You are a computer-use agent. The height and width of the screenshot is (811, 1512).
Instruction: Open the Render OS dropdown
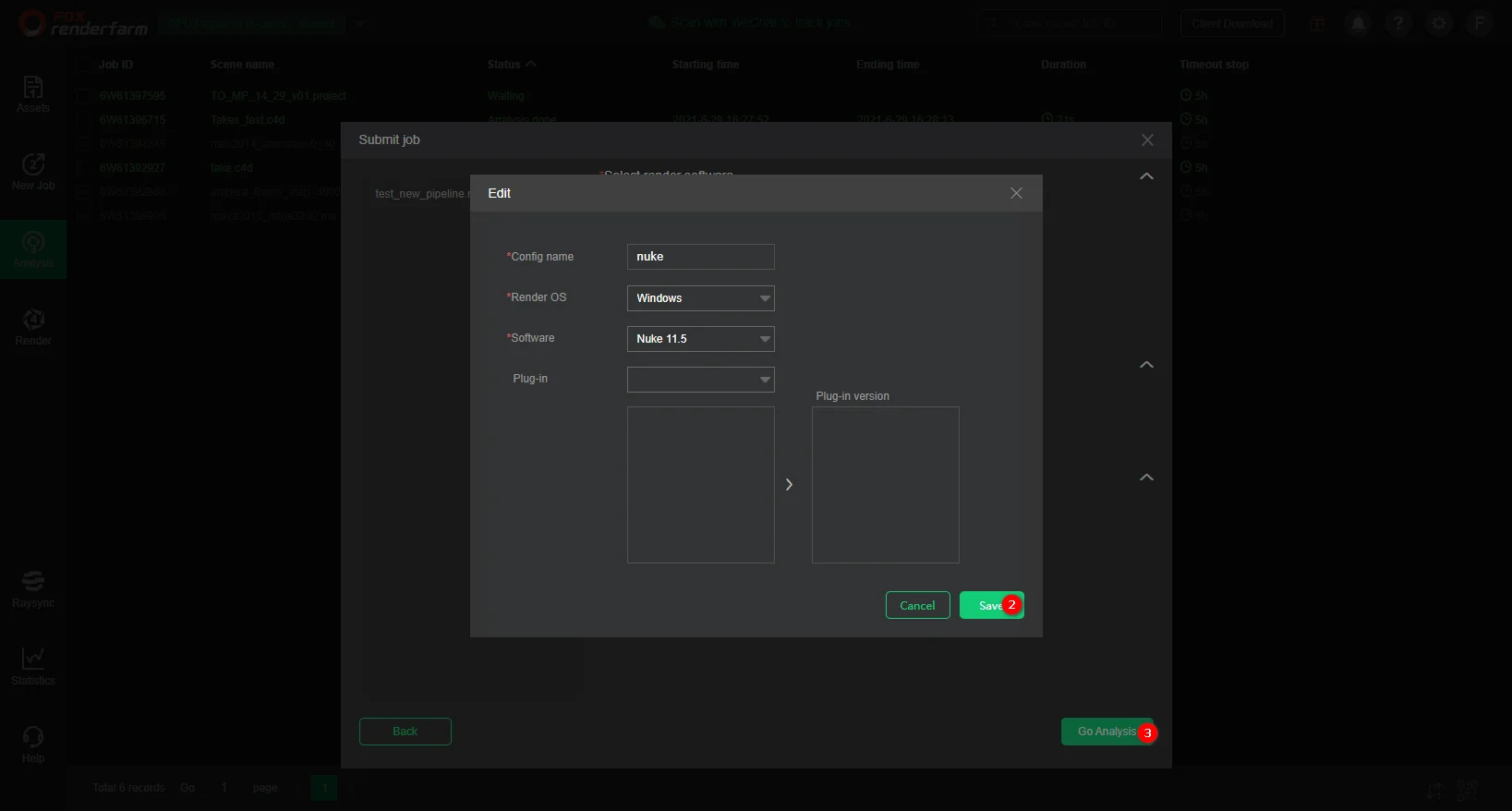pos(701,298)
